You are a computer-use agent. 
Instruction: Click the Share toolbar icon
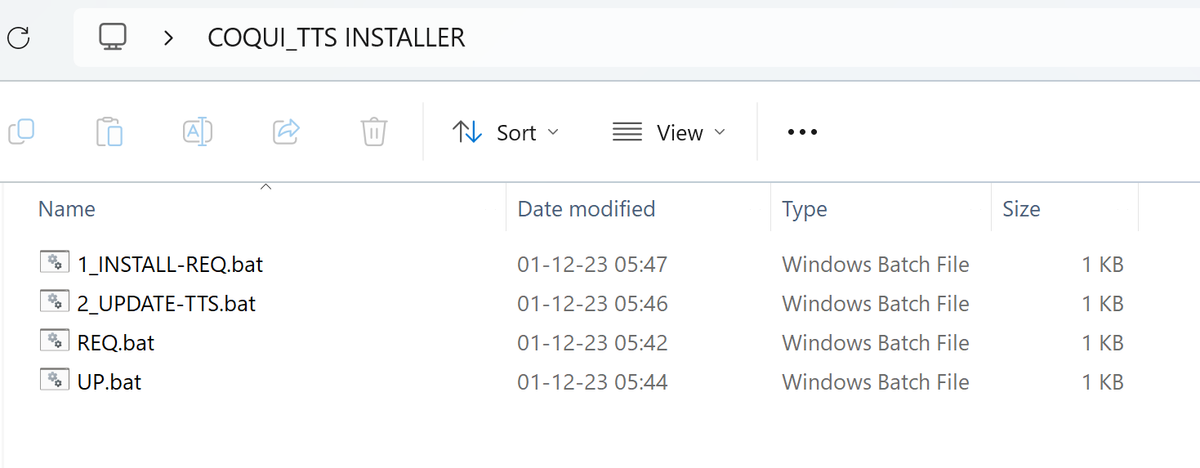pos(287,131)
